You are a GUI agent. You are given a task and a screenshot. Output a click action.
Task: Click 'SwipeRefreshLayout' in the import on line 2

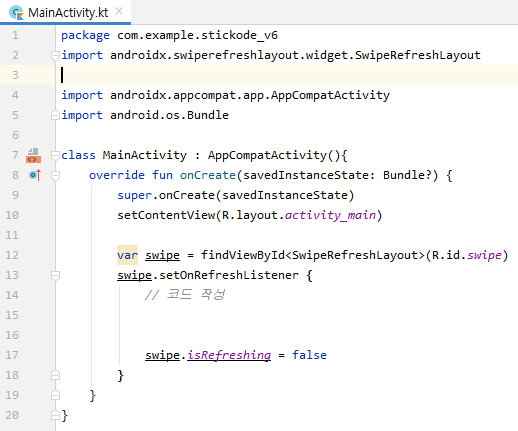pyautogui.click(x=418, y=55)
